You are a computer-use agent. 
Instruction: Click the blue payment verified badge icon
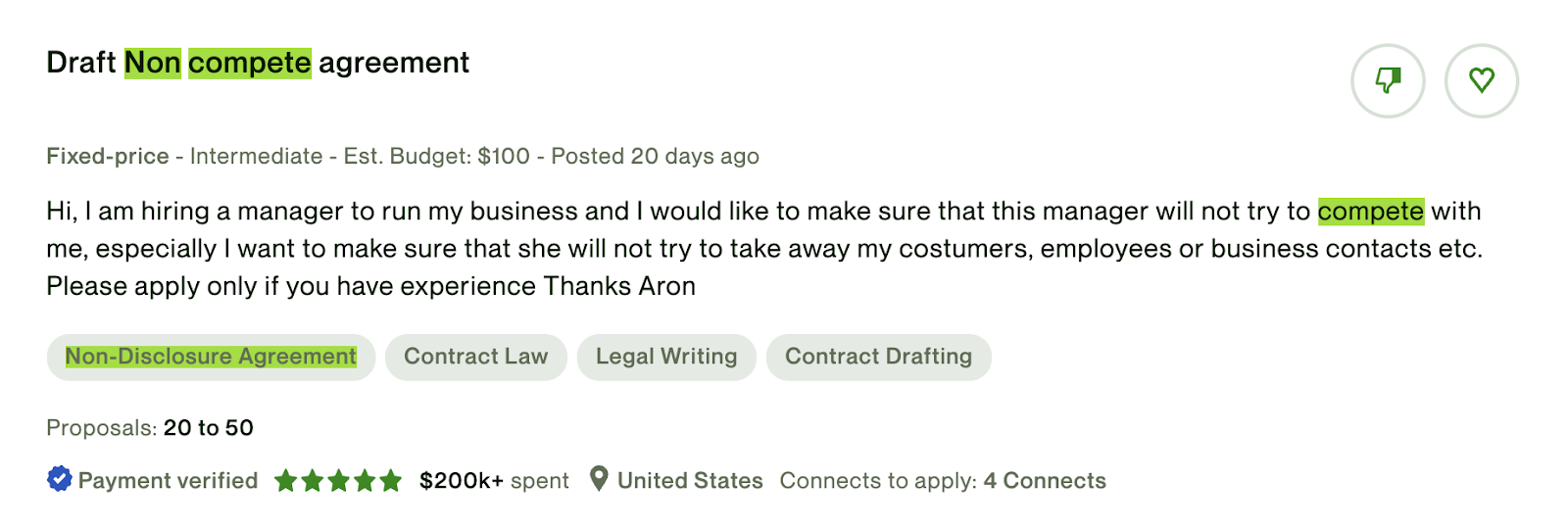(x=59, y=479)
